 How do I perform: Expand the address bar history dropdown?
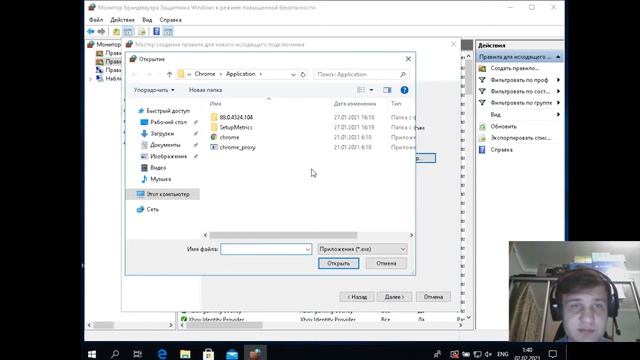click(293, 74)
